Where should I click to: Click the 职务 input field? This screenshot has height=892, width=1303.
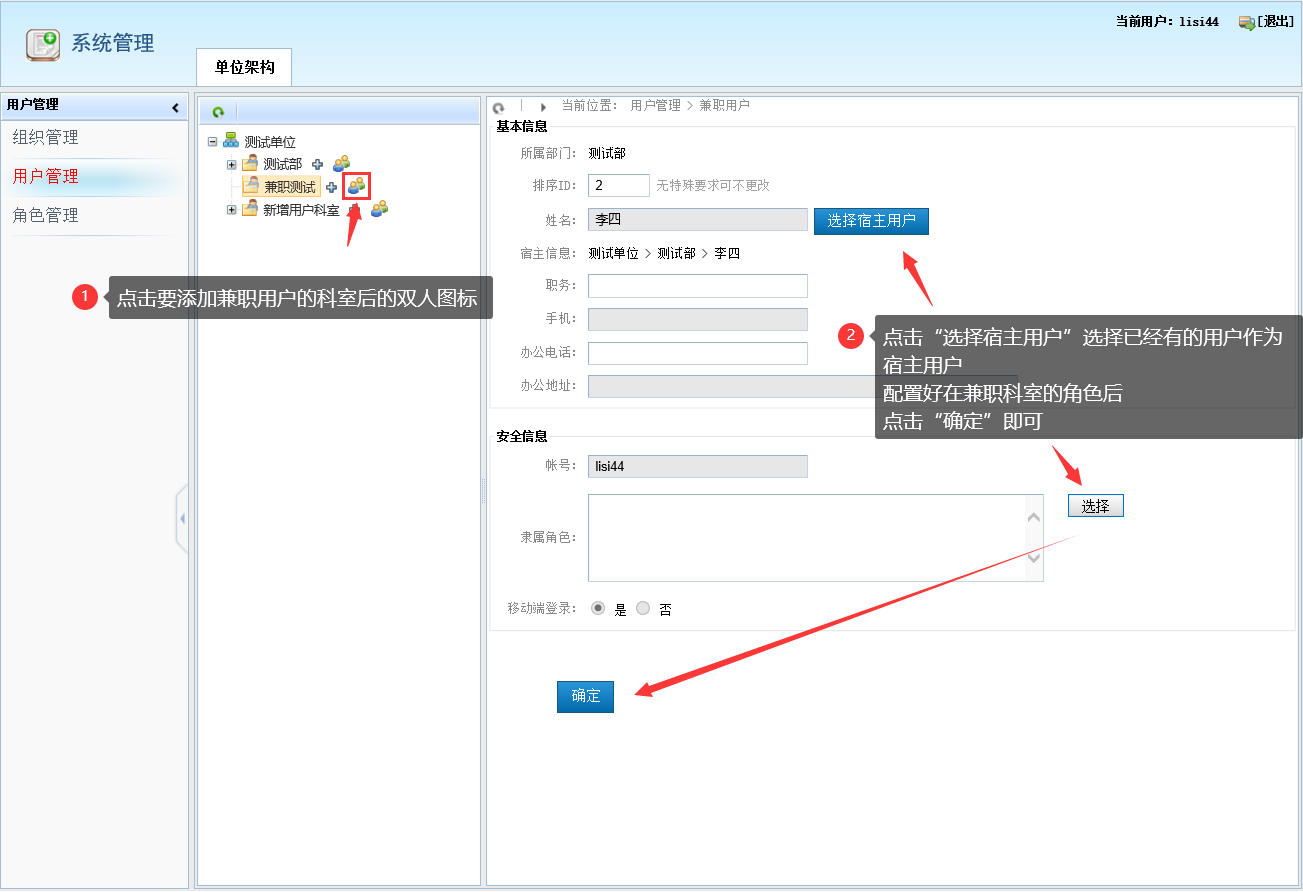click(698, 286)
